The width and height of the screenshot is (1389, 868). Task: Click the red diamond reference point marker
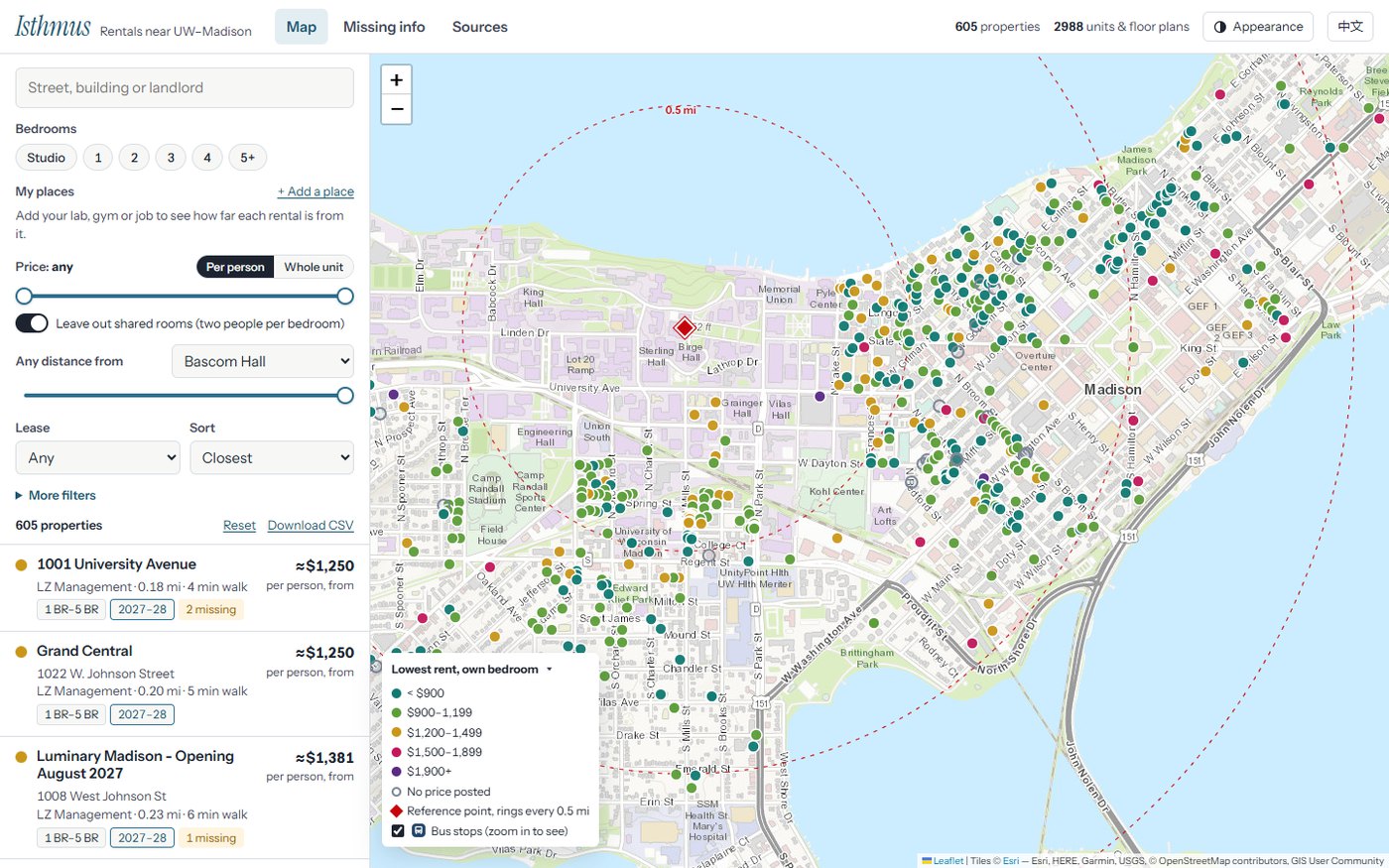point(684,327)
